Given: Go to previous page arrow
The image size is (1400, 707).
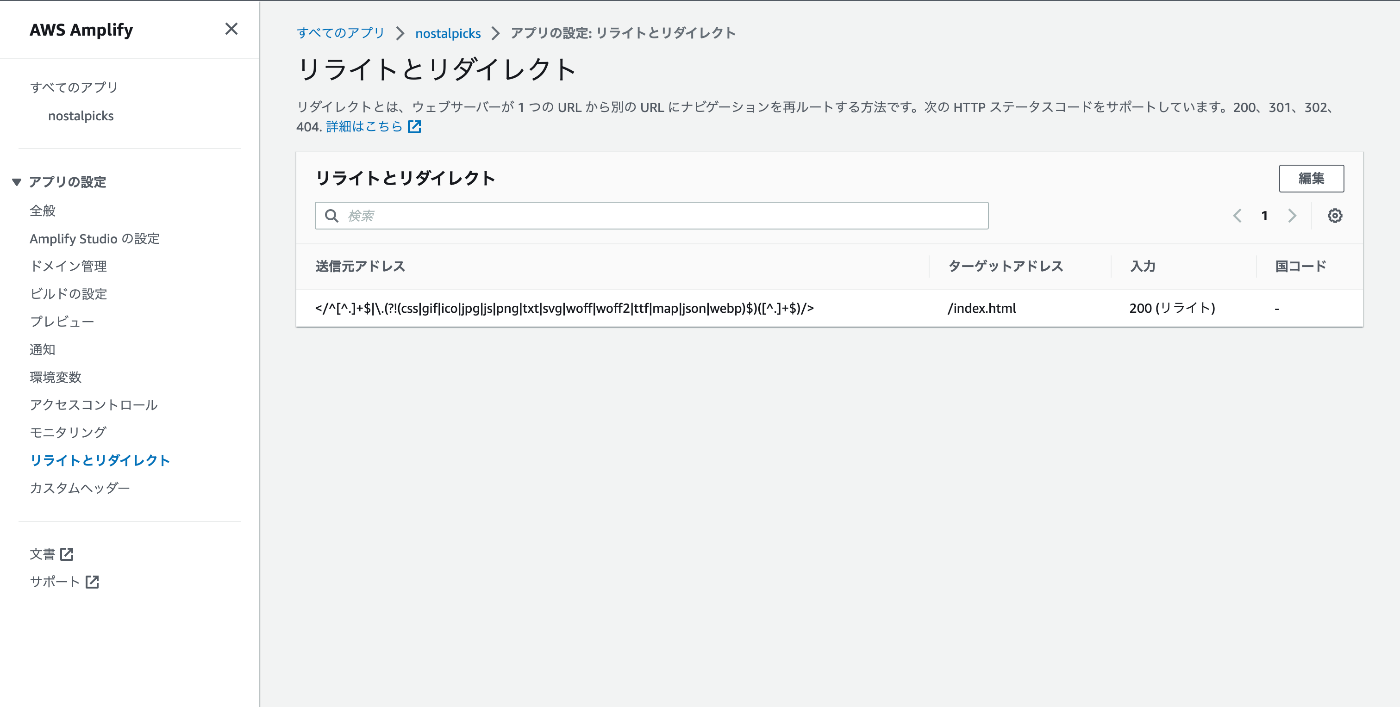Looking at the screenshot, I should (x=1237, y=216).
